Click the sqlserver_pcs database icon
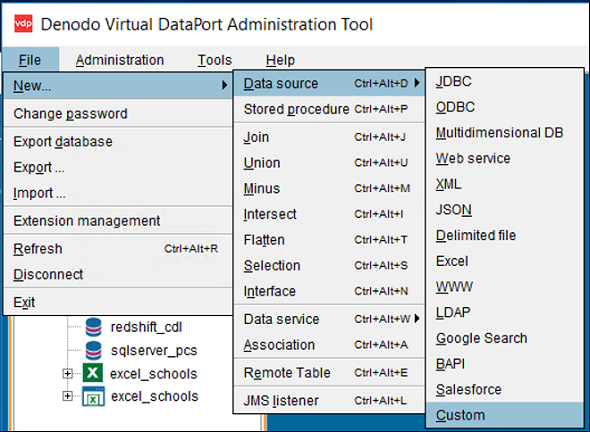The width and height of the screenshot is (590, 432). [93, 350]
